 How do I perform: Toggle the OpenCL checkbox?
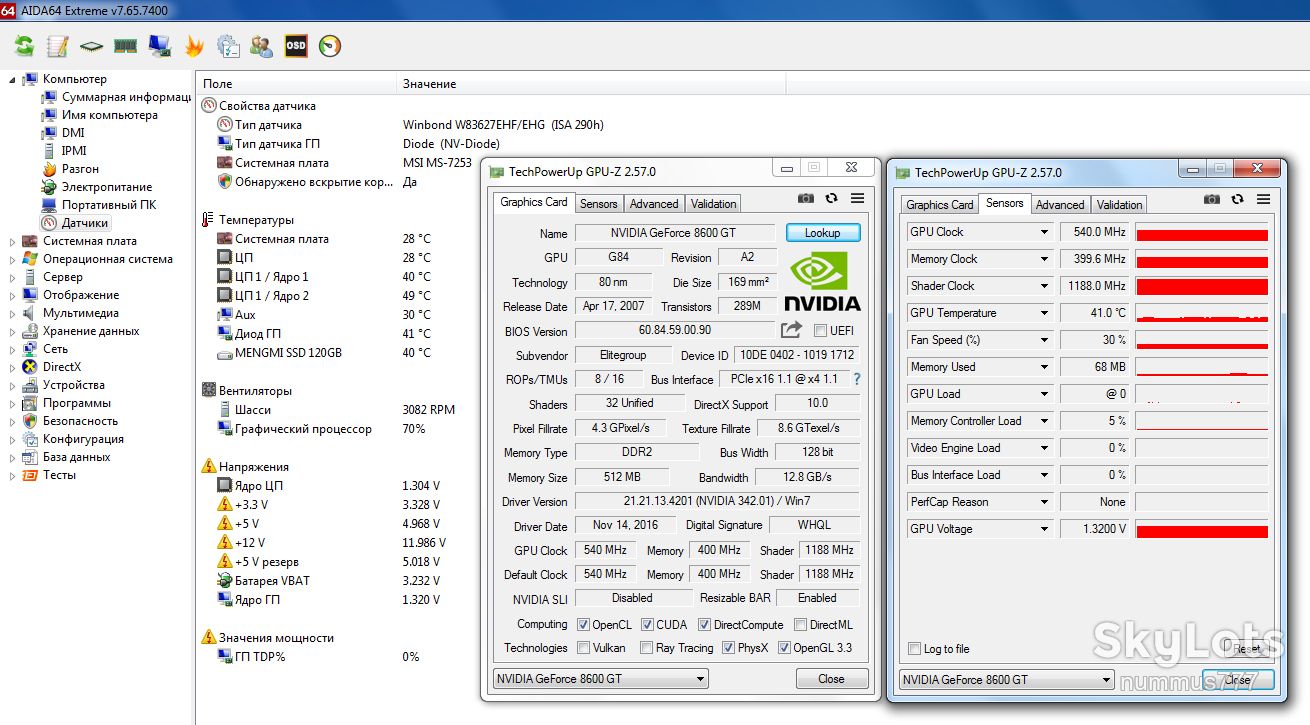coord(584,625)
